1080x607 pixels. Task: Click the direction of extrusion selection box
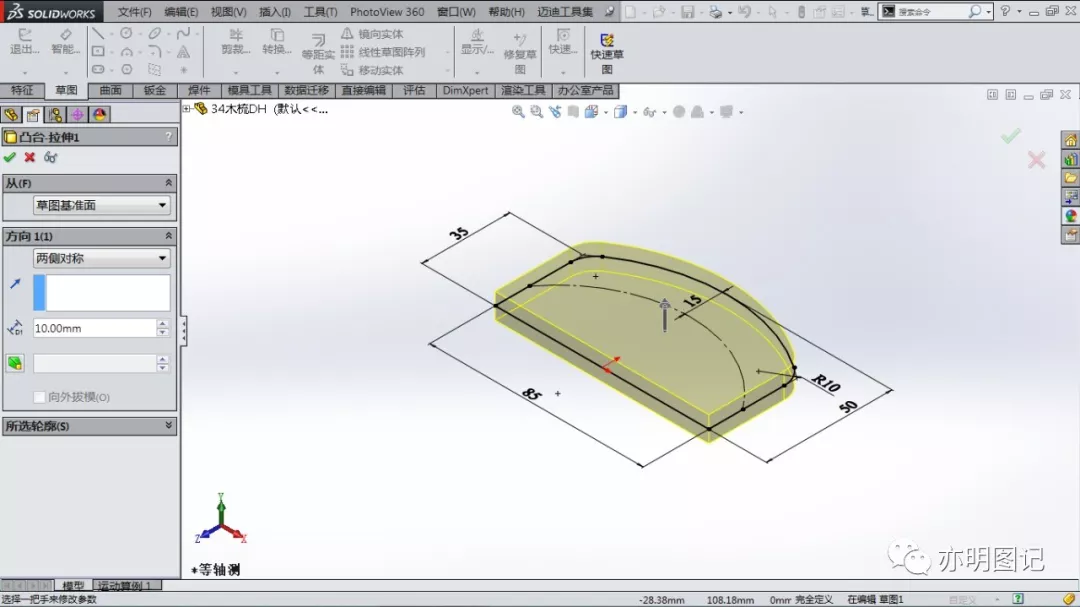click(101, 292)
